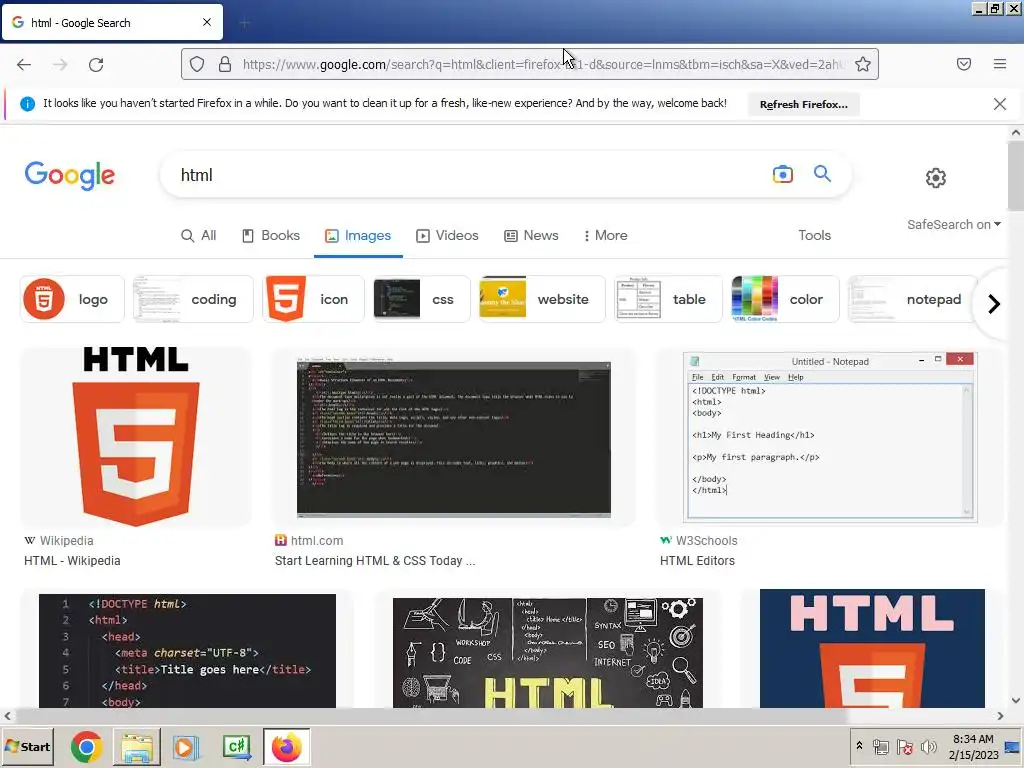The height and width of the screenshot is (768, 1024).
Task: Filter by the css chip
Action: 421,299
